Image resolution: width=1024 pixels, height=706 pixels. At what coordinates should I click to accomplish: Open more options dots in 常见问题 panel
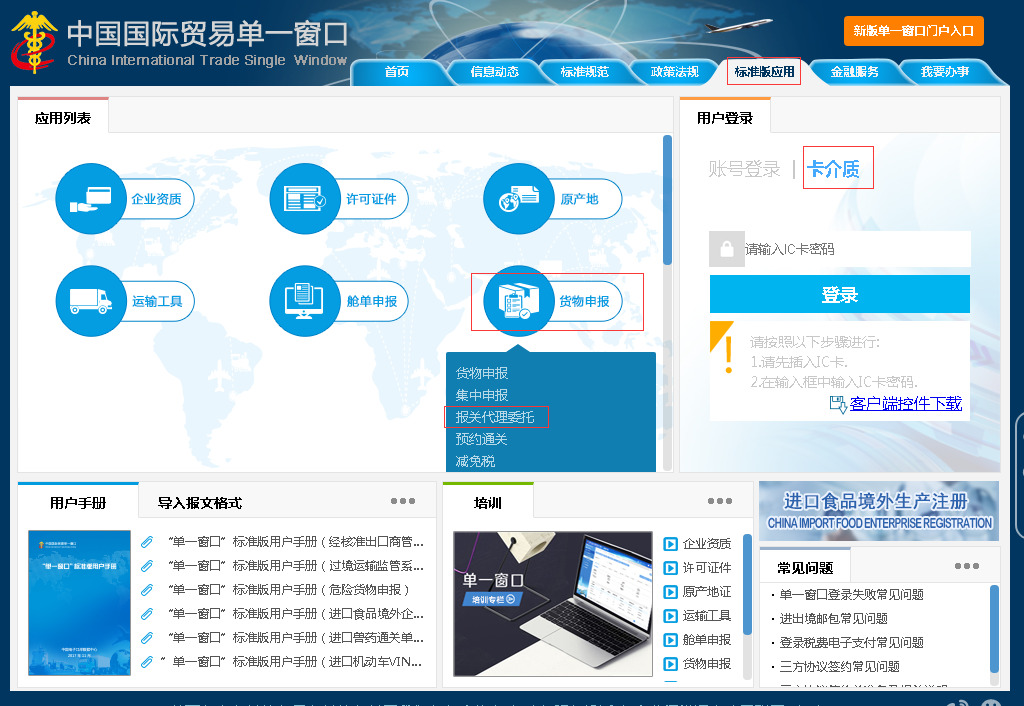tap(967, 566)
